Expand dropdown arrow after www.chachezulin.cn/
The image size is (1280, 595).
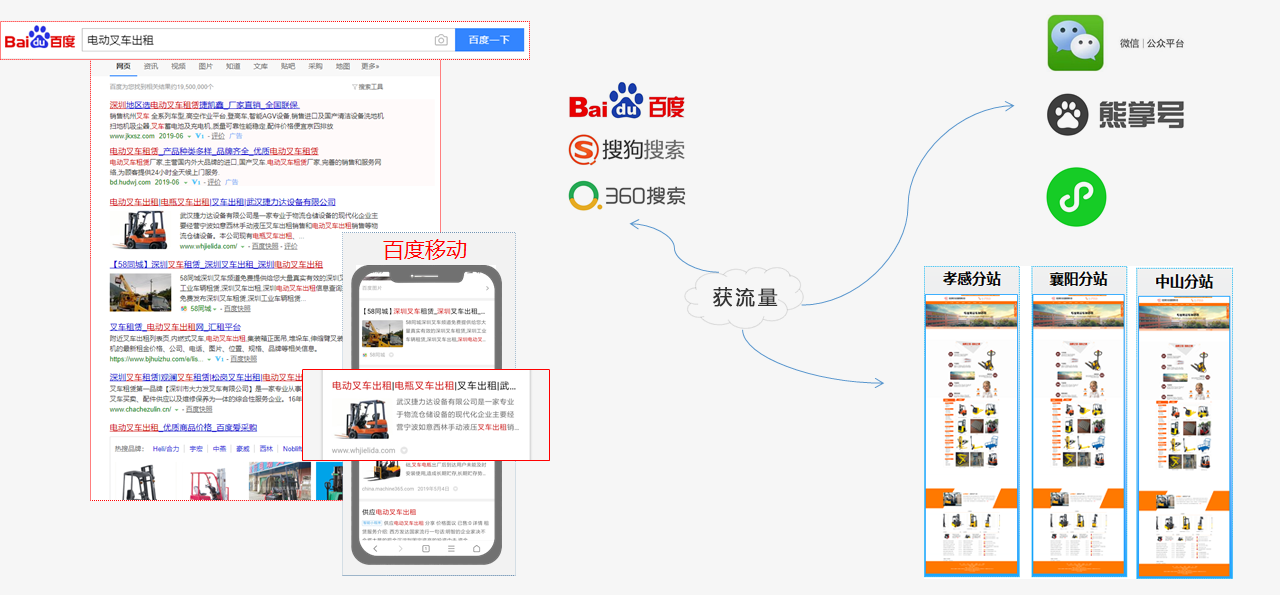176,409
